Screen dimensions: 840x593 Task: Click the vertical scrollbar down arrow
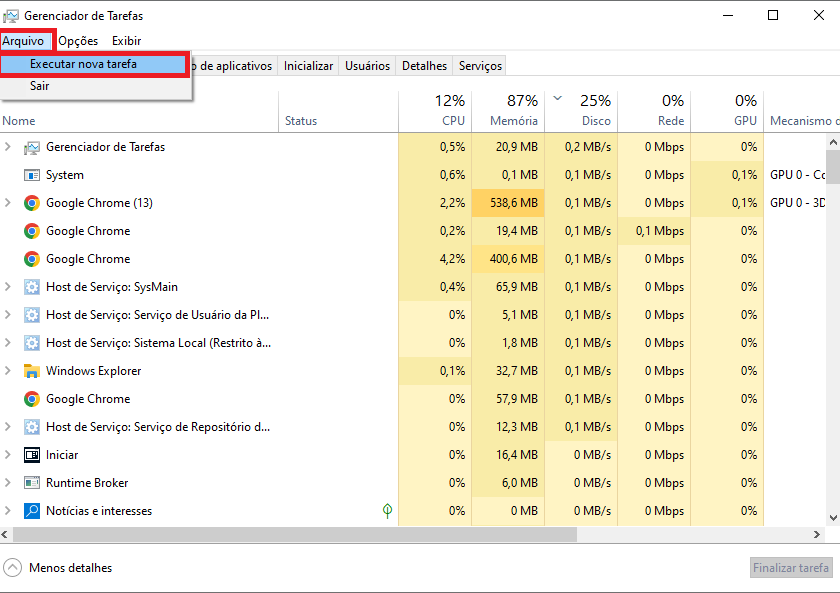[x=833, y=518]
